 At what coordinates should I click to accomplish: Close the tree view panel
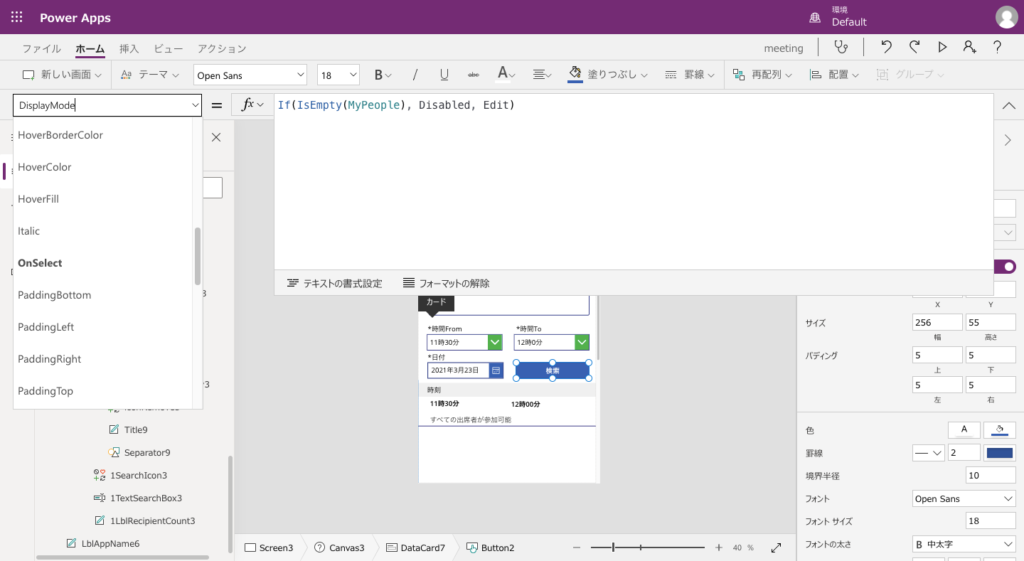point(216,137)
